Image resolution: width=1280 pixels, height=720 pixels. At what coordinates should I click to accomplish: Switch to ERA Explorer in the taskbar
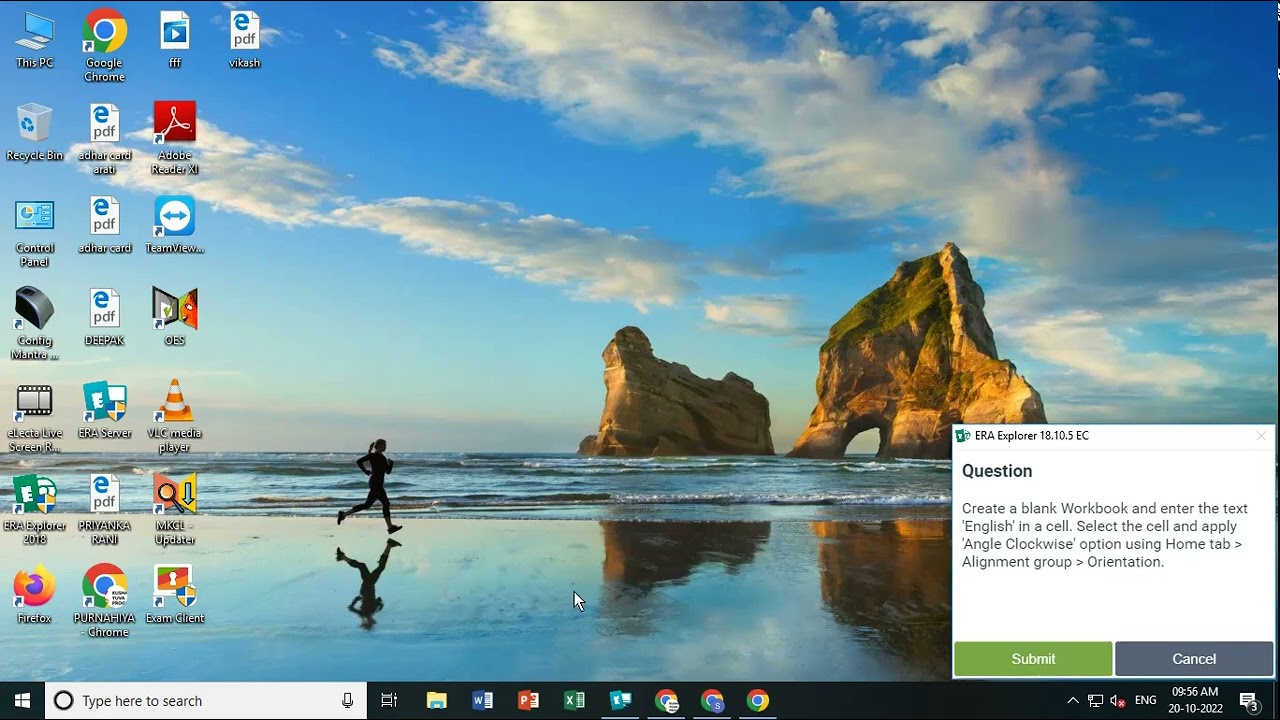(x=621, y=700)
